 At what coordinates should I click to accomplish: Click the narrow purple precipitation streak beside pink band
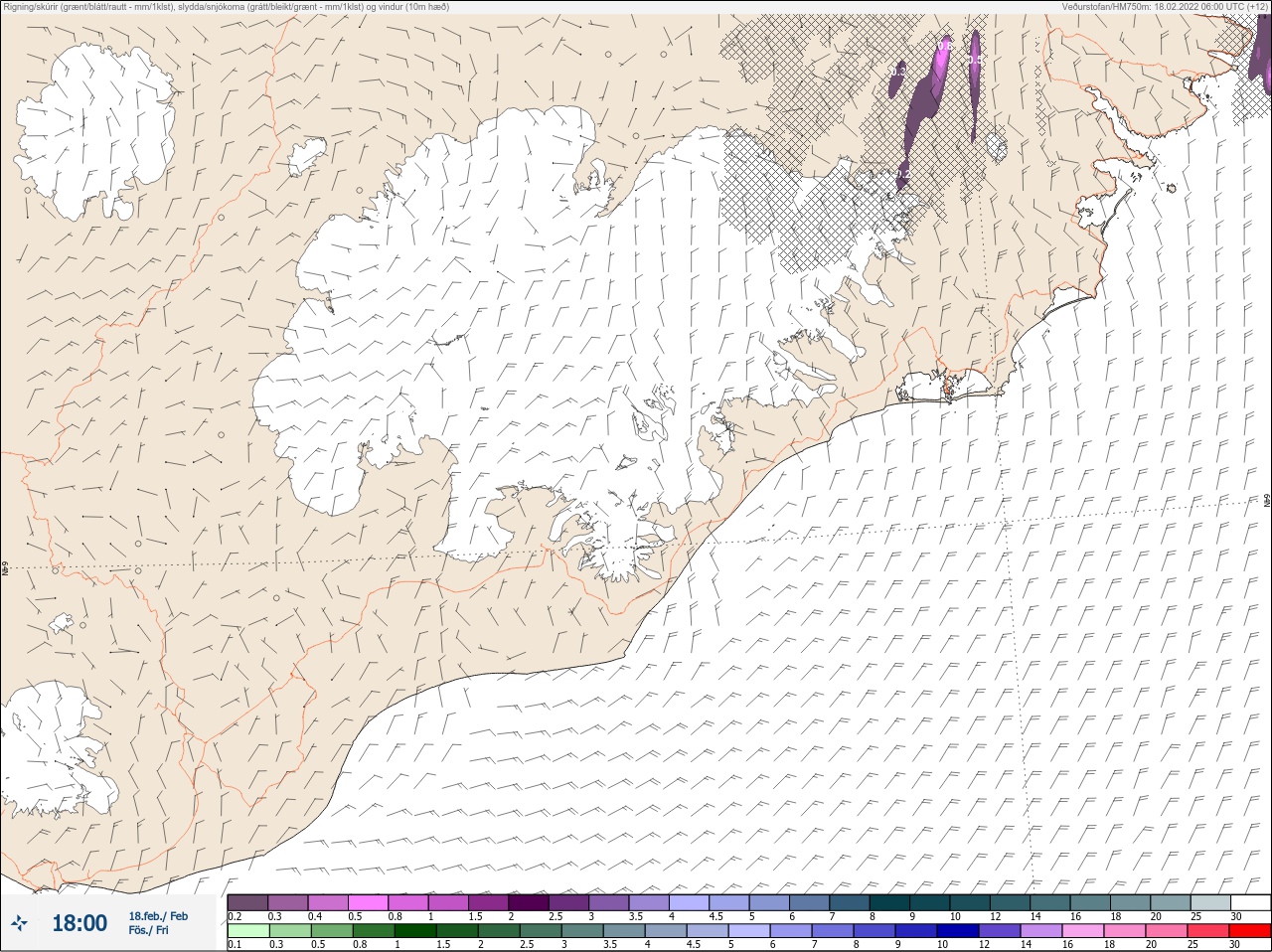[x=975, y=84]
